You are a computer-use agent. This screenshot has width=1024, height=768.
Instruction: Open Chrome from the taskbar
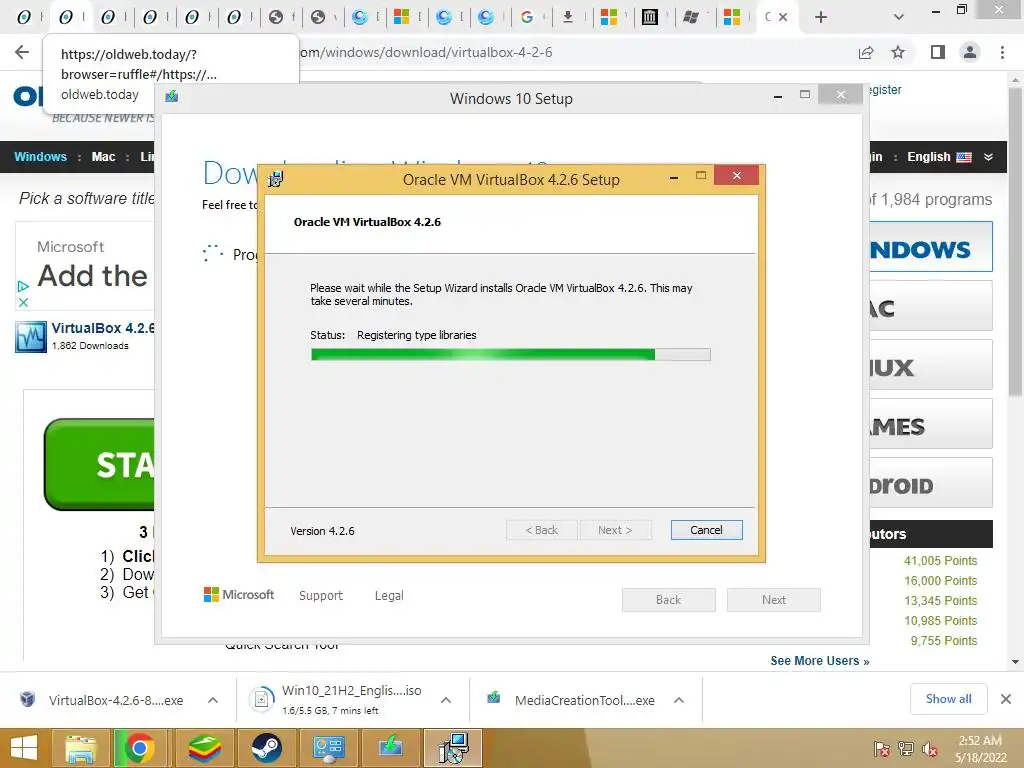coord(139,748)
